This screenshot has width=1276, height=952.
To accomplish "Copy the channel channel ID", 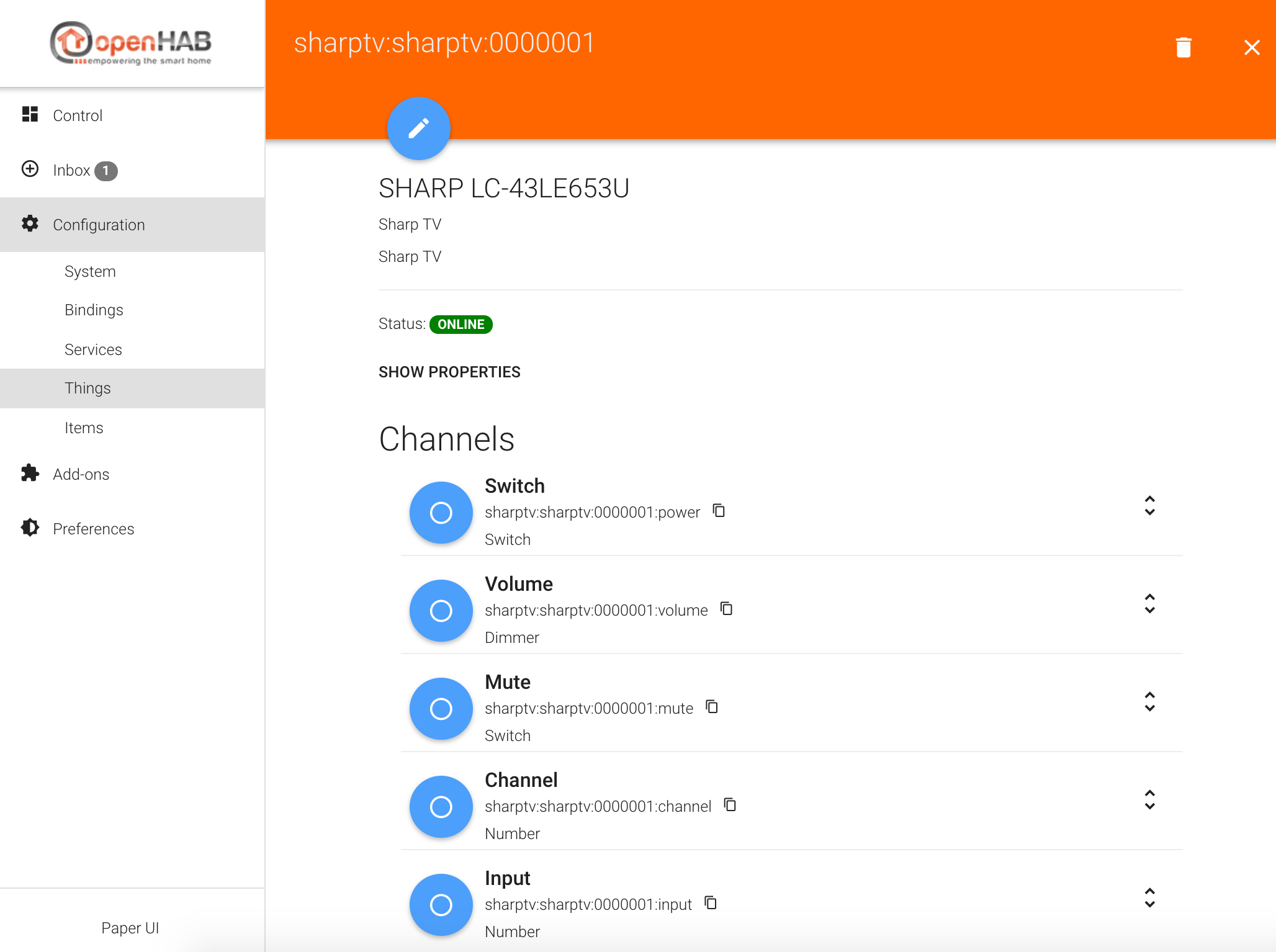I will click(x=730, y=805).
